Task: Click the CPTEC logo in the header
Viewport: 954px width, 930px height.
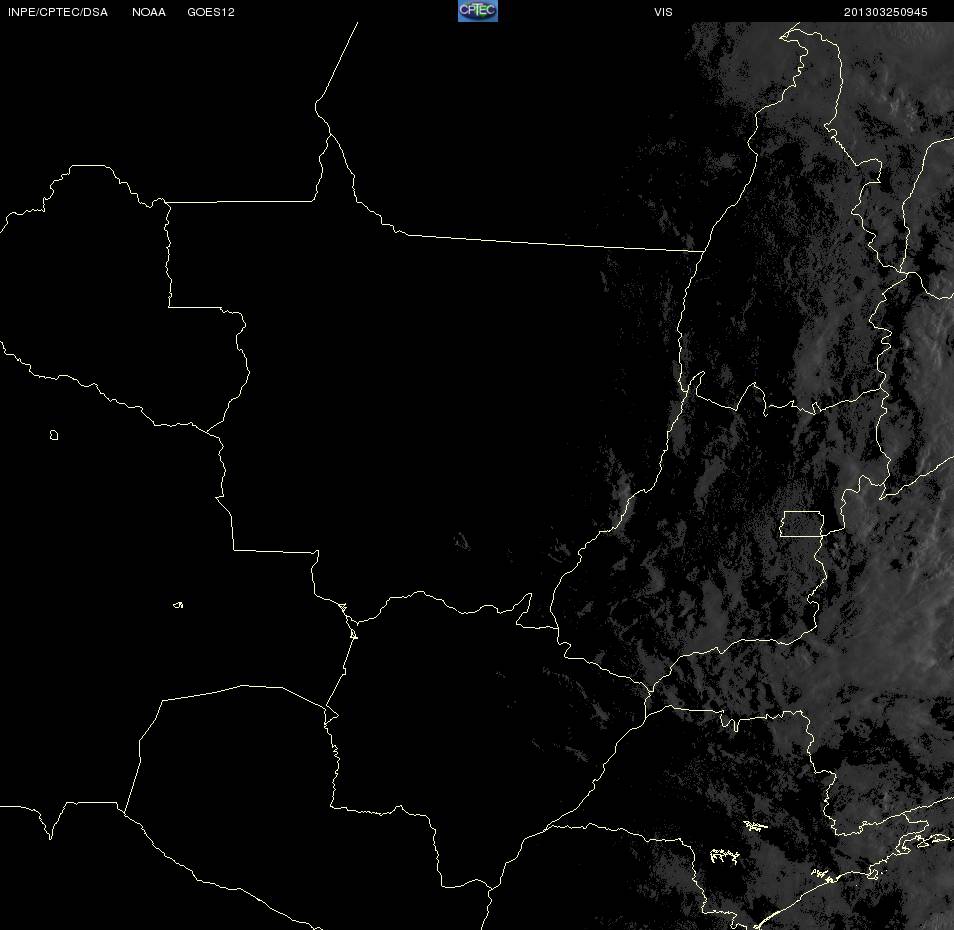Action: [x=478, y=11]
